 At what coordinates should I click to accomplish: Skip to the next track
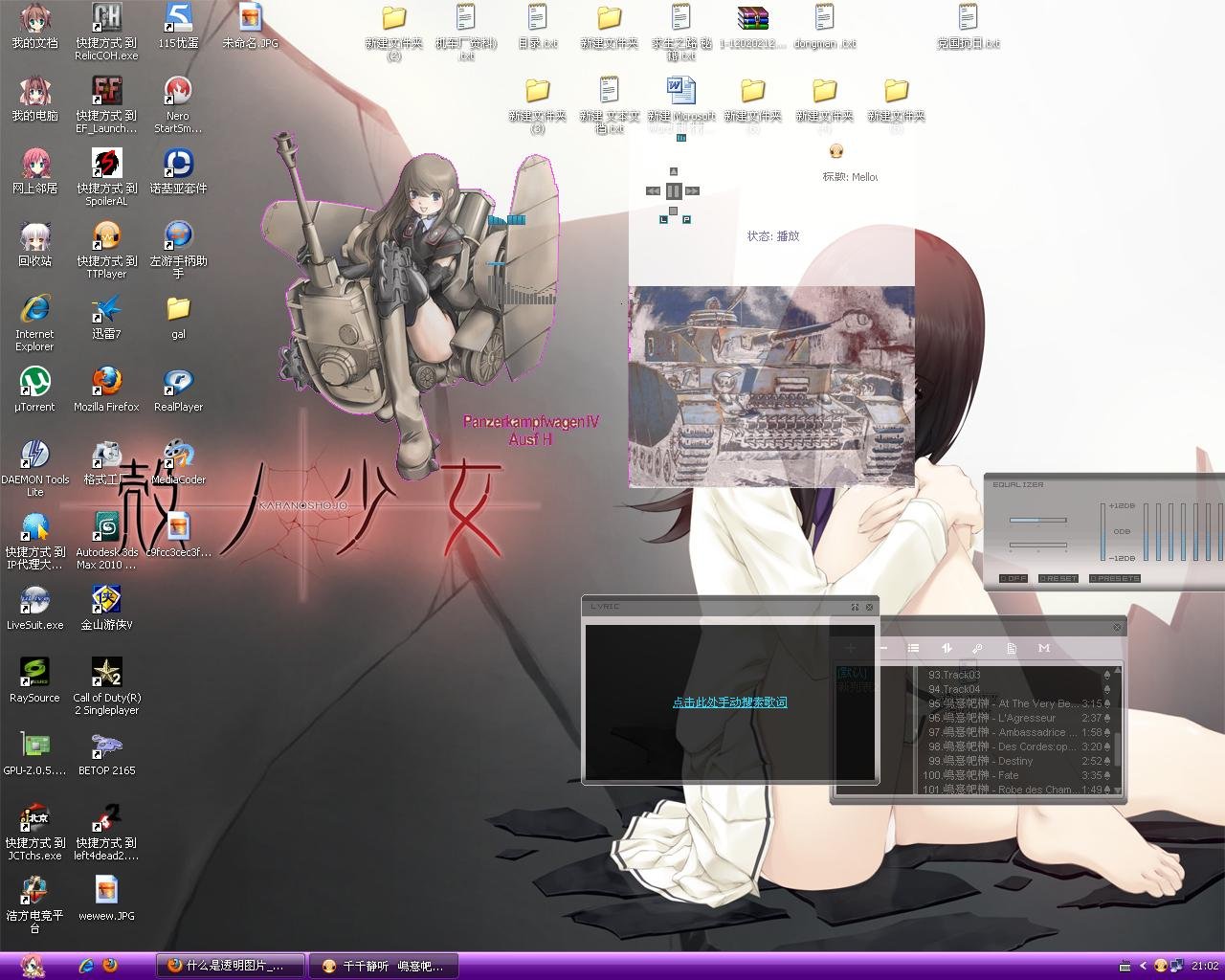point(693,191)
